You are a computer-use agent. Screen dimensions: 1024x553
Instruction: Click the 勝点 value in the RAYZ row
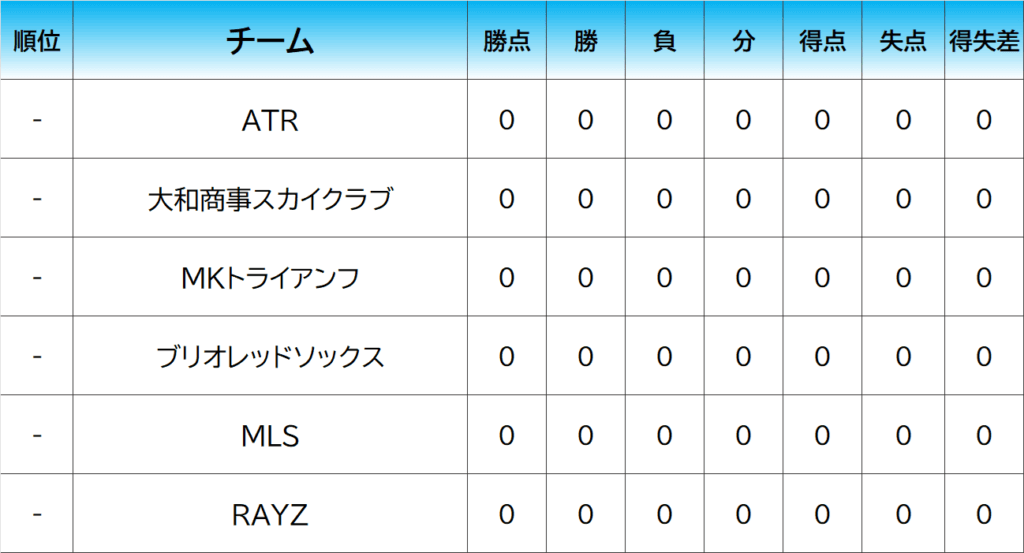(x=507, y=515)
